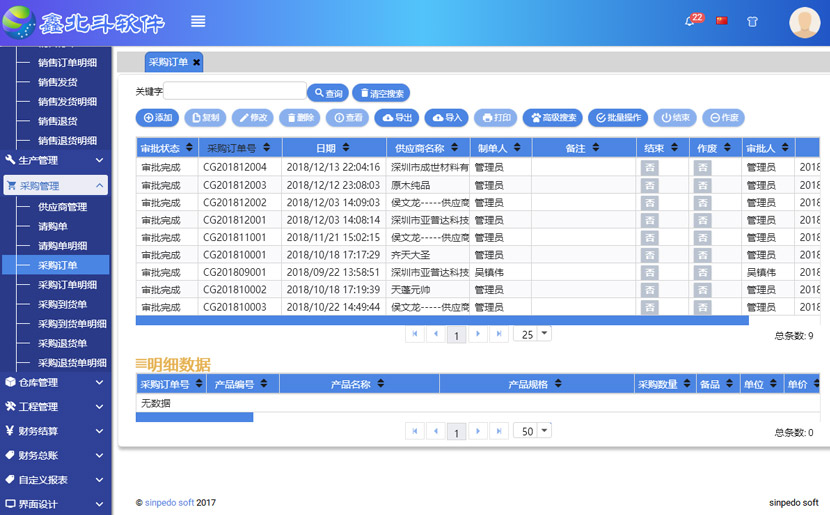Image resolution: width=830 pixels, height=515 pixels.
Task: Expand 财务总账 sidebar section
Action: pos(55,455)
